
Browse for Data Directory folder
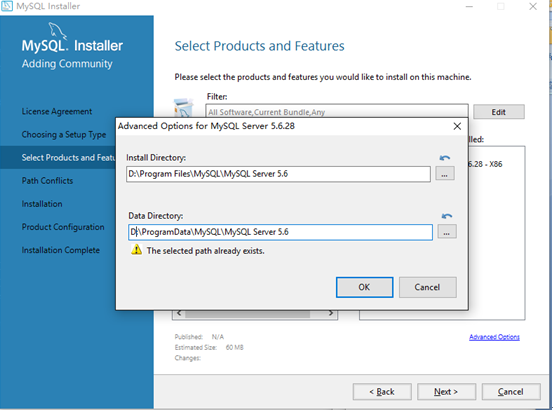[x=447, y=232]
